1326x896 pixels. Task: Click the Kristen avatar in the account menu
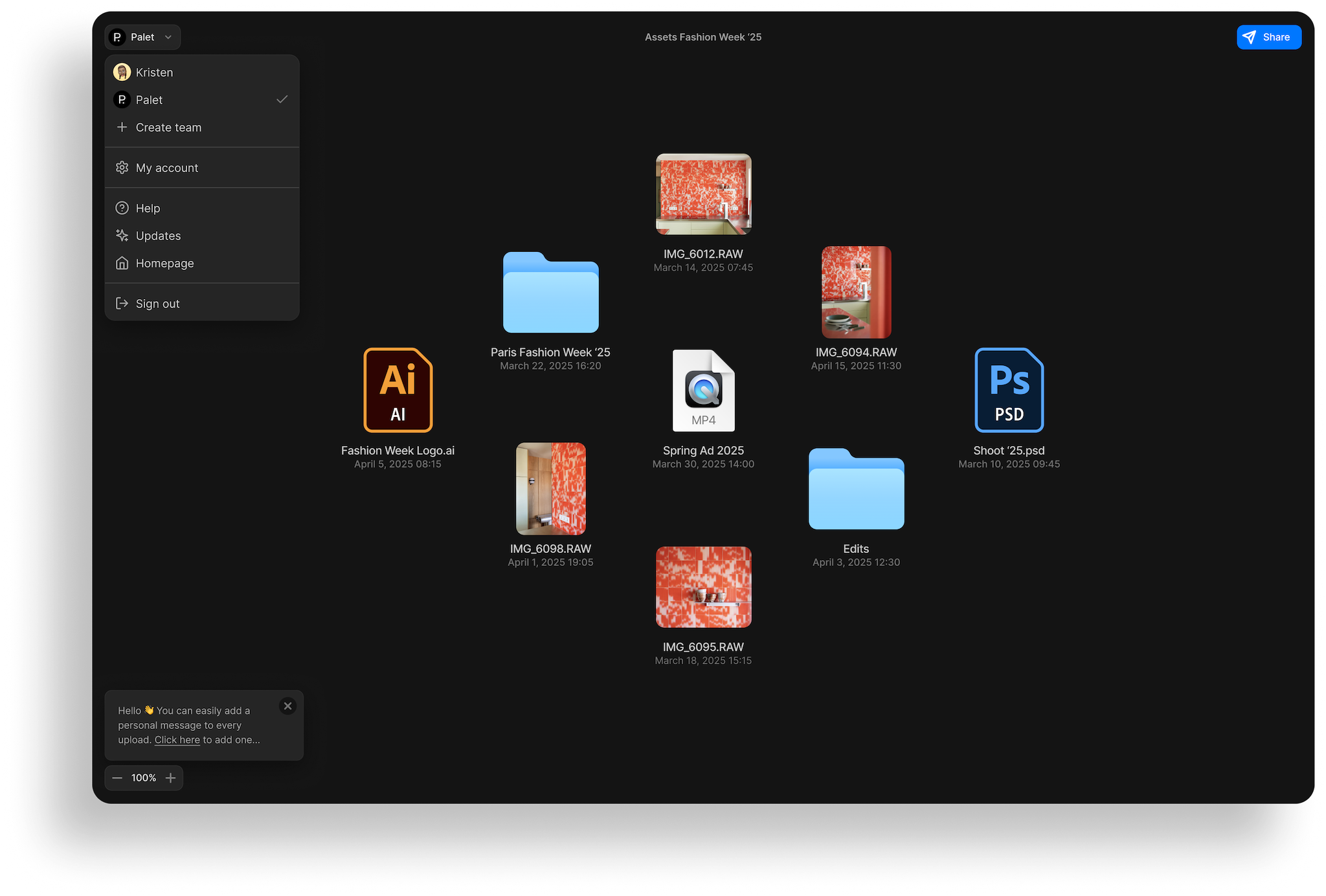122,73
